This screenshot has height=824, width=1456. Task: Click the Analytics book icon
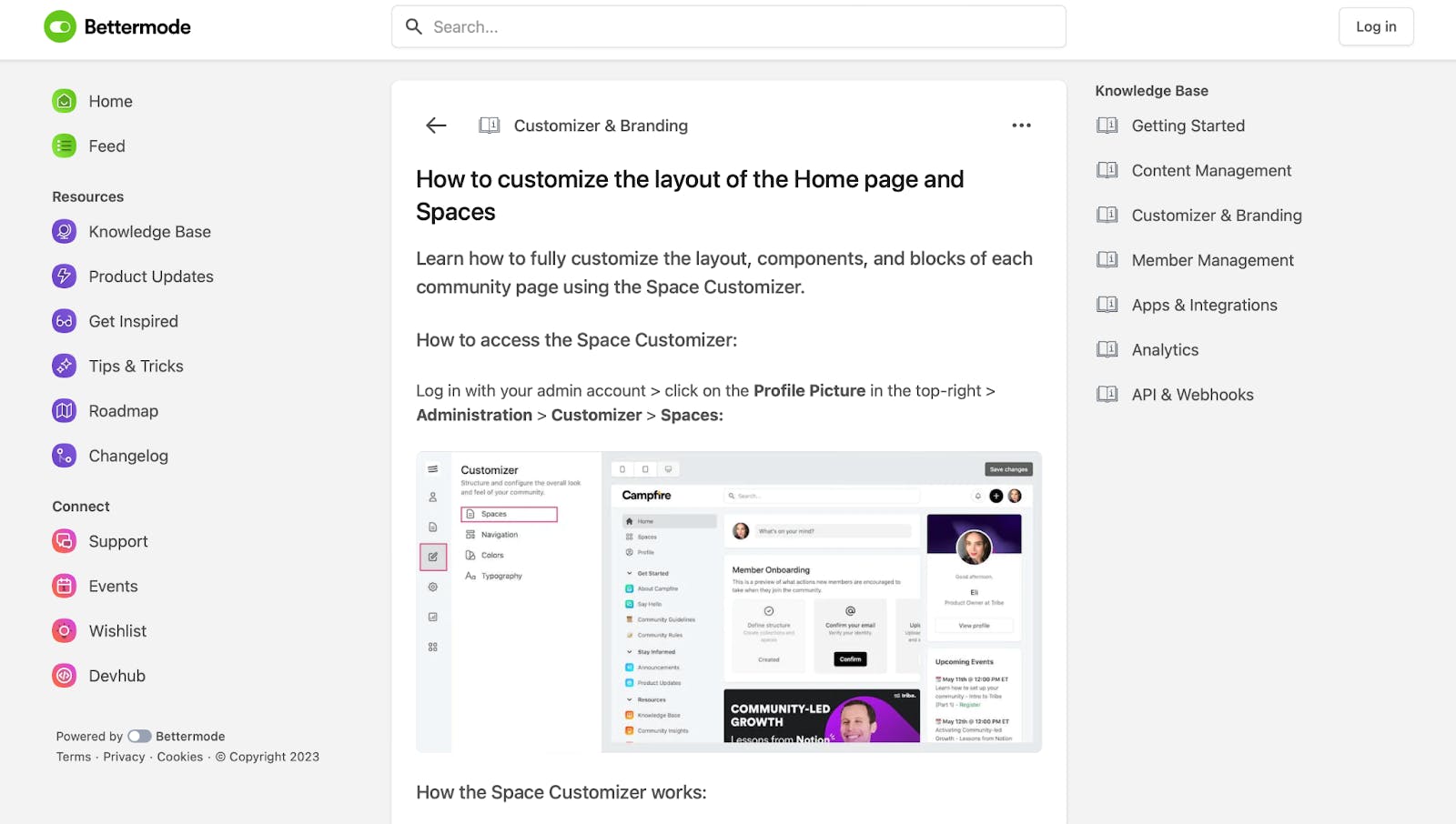1107,349
